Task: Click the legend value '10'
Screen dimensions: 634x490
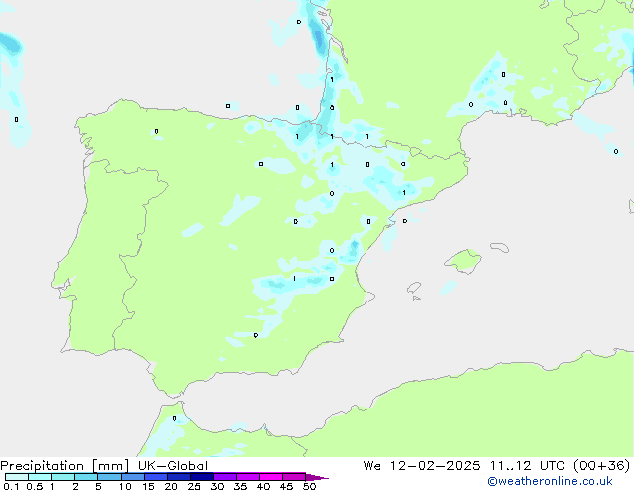Action: pyautogui.click(x=125, y=486)
